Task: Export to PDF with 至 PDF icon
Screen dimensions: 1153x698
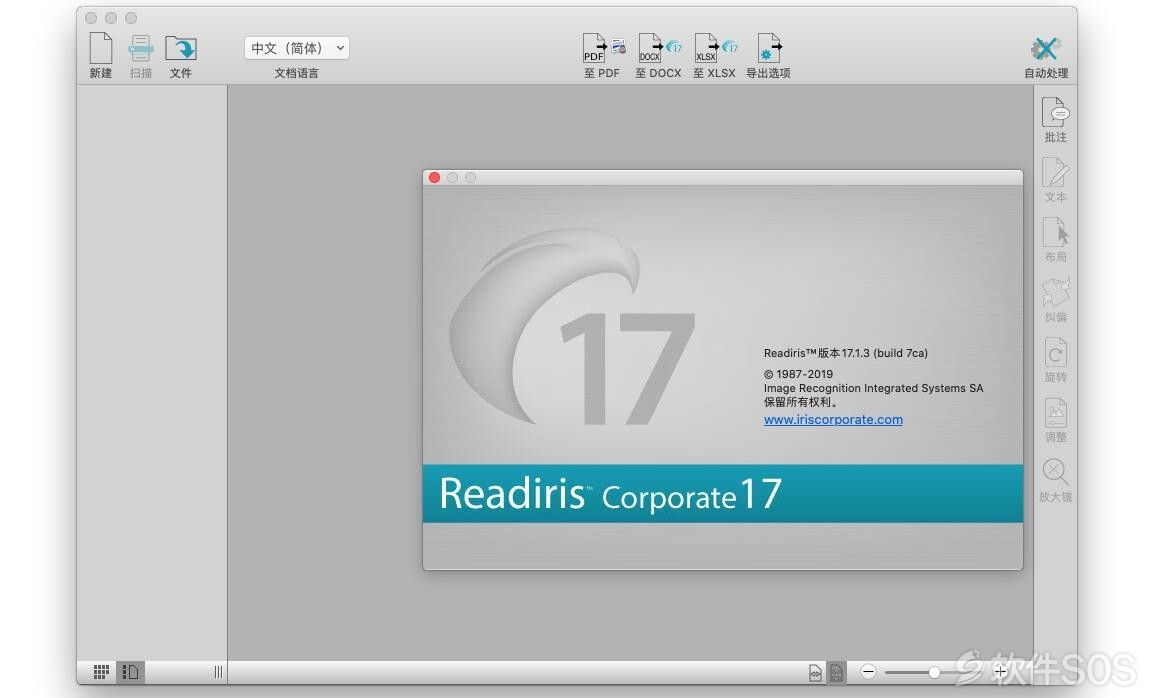Action: 593,48
